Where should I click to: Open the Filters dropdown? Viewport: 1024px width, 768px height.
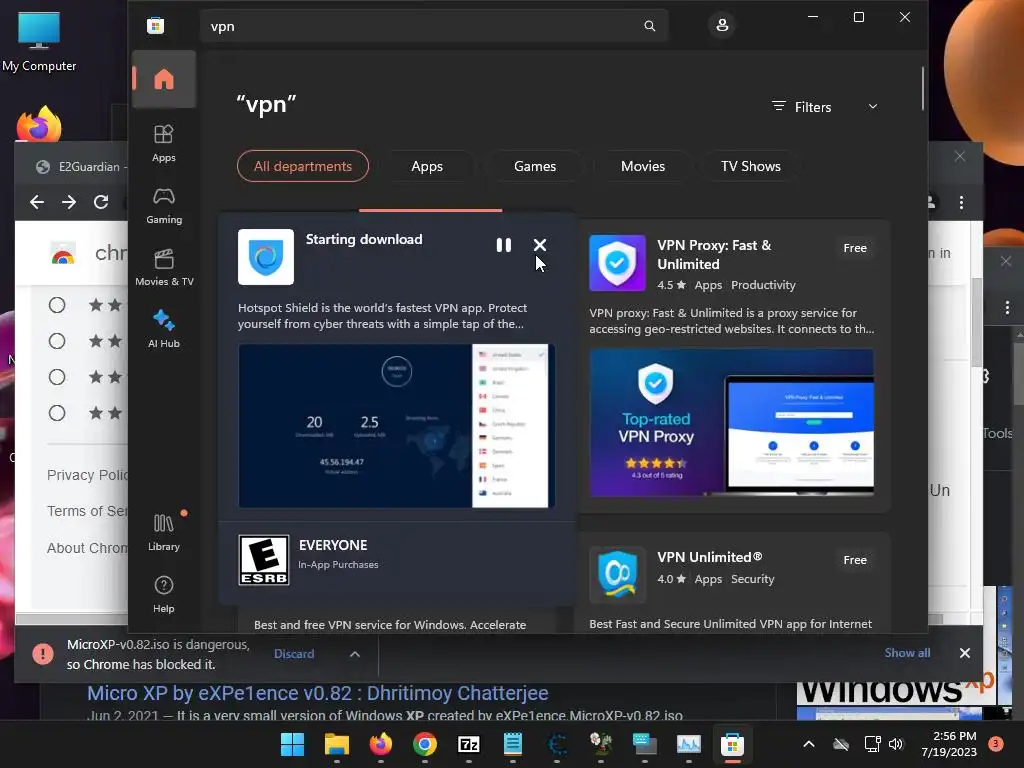tap(824, 107)
